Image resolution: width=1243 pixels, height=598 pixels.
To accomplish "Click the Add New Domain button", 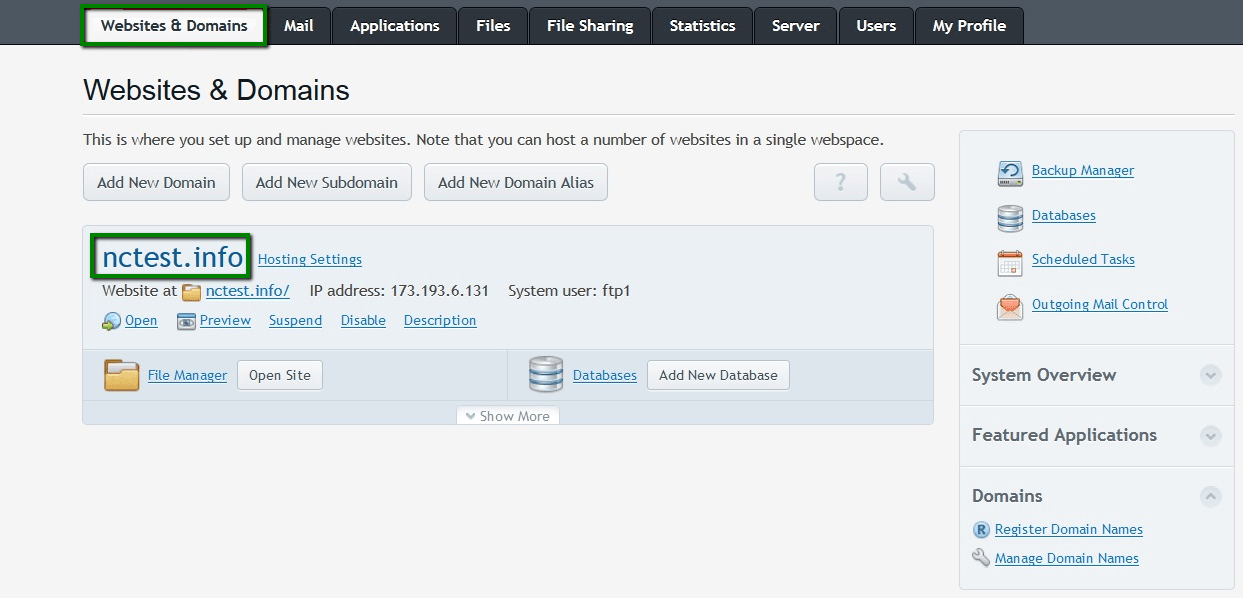I will click(x=156, y=182).
